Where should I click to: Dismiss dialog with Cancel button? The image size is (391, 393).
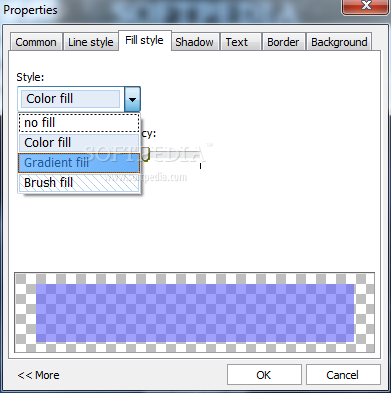pos(343,375)
